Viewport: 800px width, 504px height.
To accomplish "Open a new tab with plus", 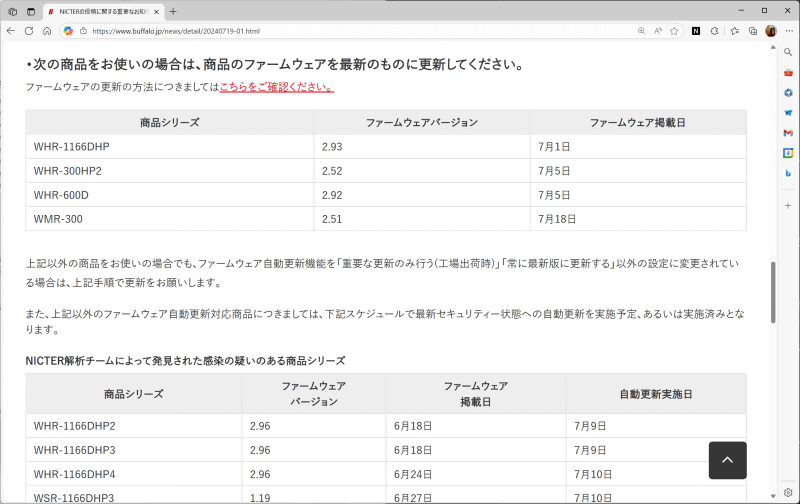I will [173, 11].
